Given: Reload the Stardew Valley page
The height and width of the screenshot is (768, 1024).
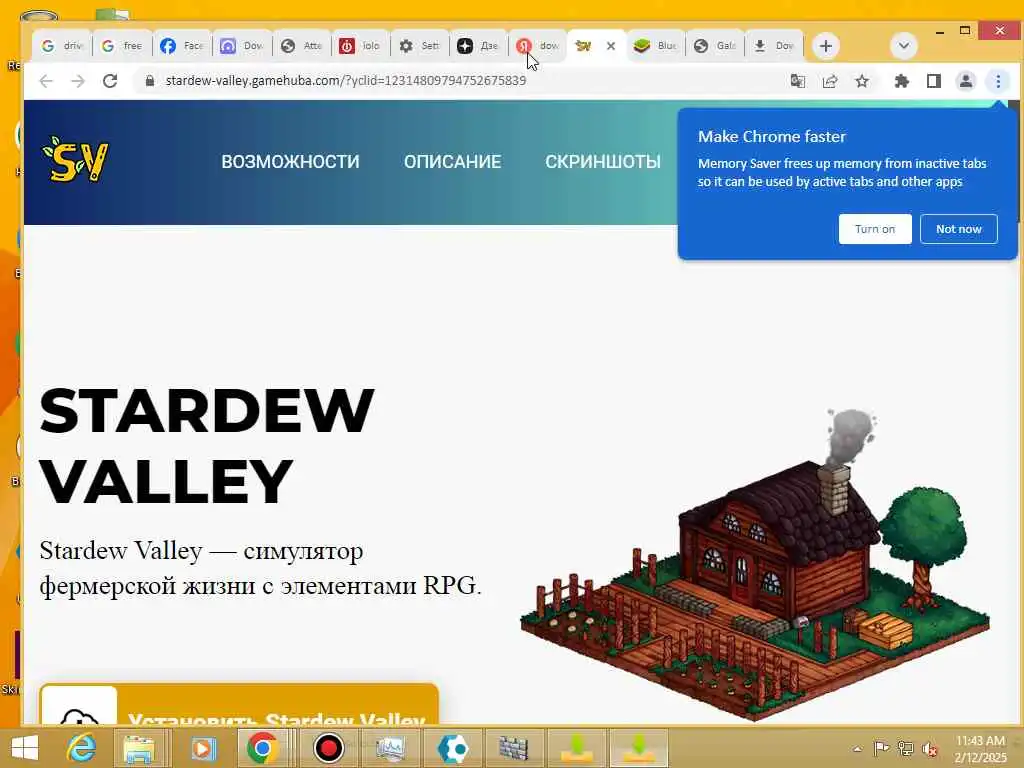Looking at the screenshot, I should [110, 81].
